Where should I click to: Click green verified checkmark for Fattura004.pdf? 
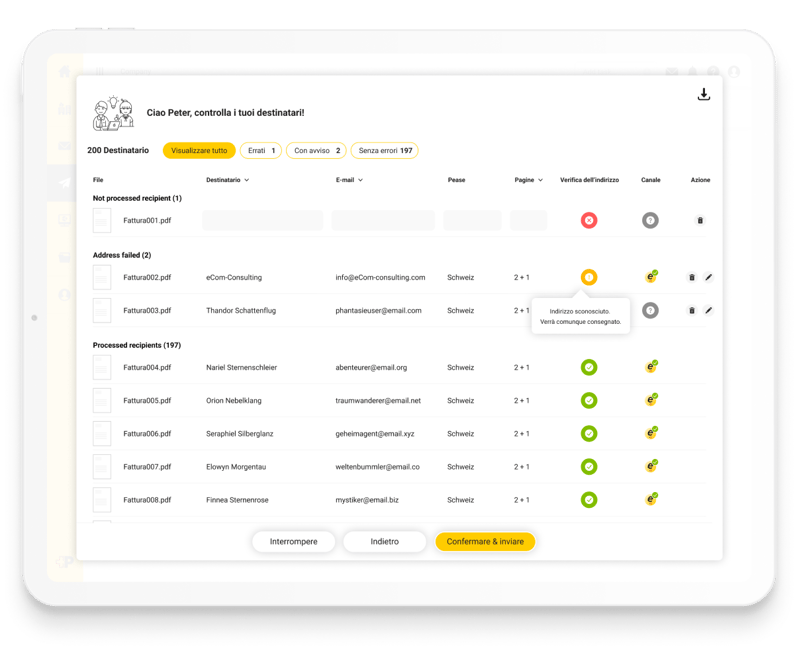pos(589,367)
